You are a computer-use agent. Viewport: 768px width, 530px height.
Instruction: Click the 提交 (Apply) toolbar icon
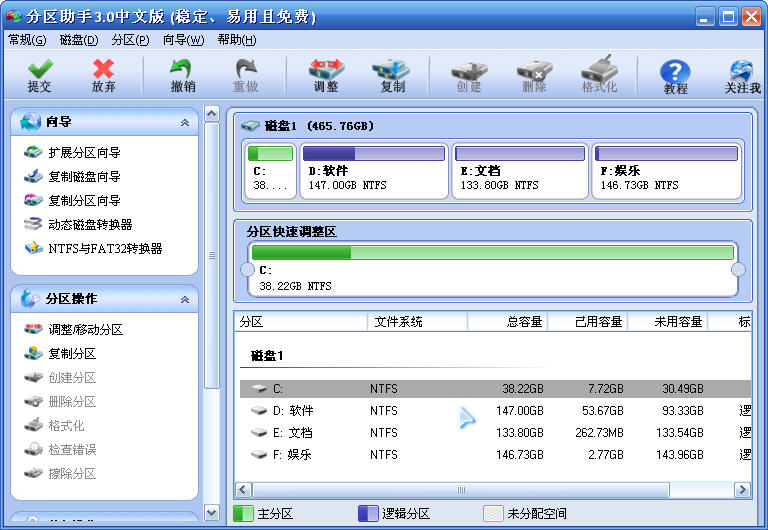(x=39, y=75)
